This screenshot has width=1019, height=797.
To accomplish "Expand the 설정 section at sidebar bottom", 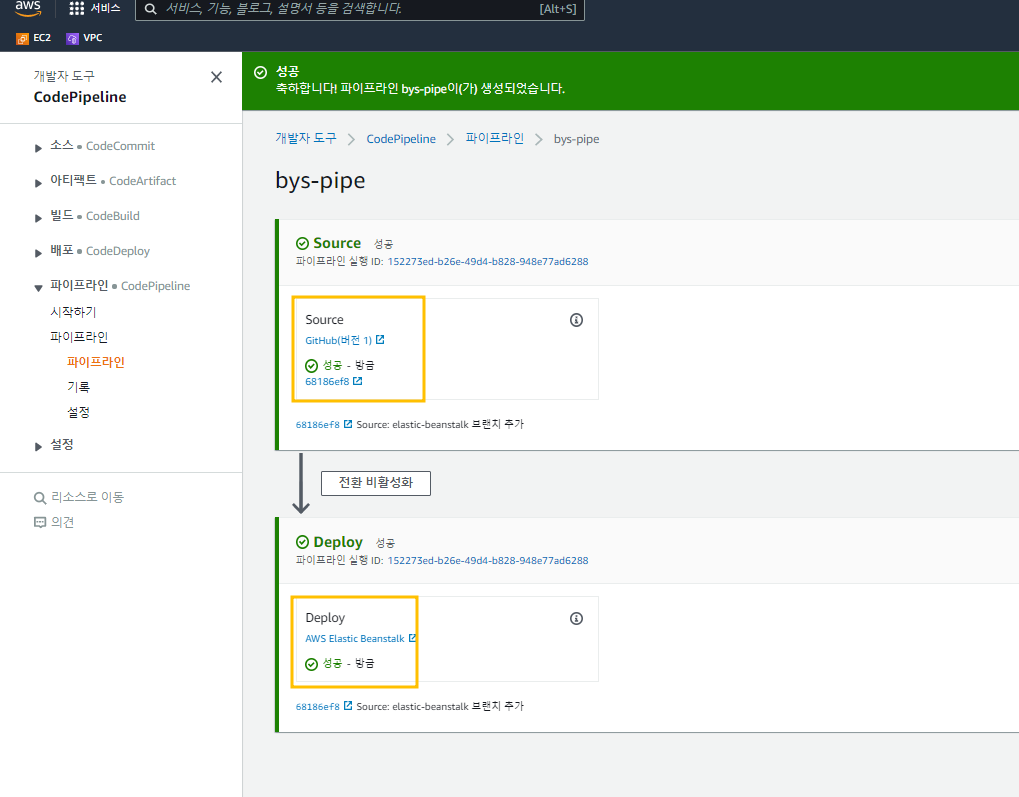I will 38,447.
